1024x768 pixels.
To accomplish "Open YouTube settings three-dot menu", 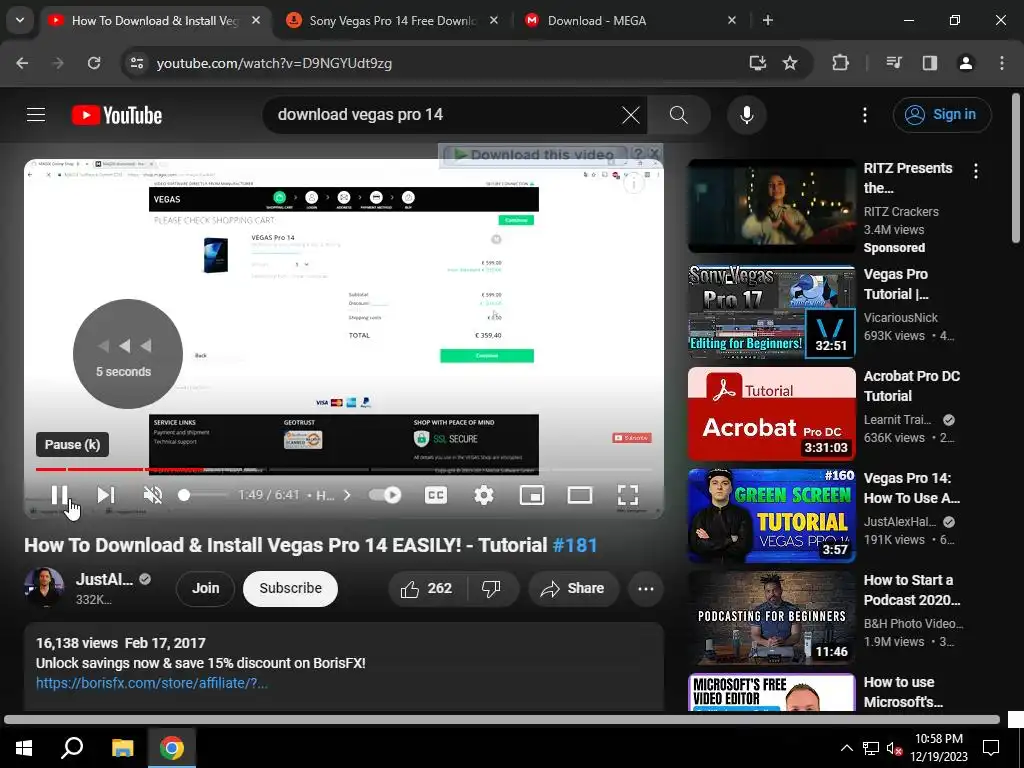I will tap(865, 115).
